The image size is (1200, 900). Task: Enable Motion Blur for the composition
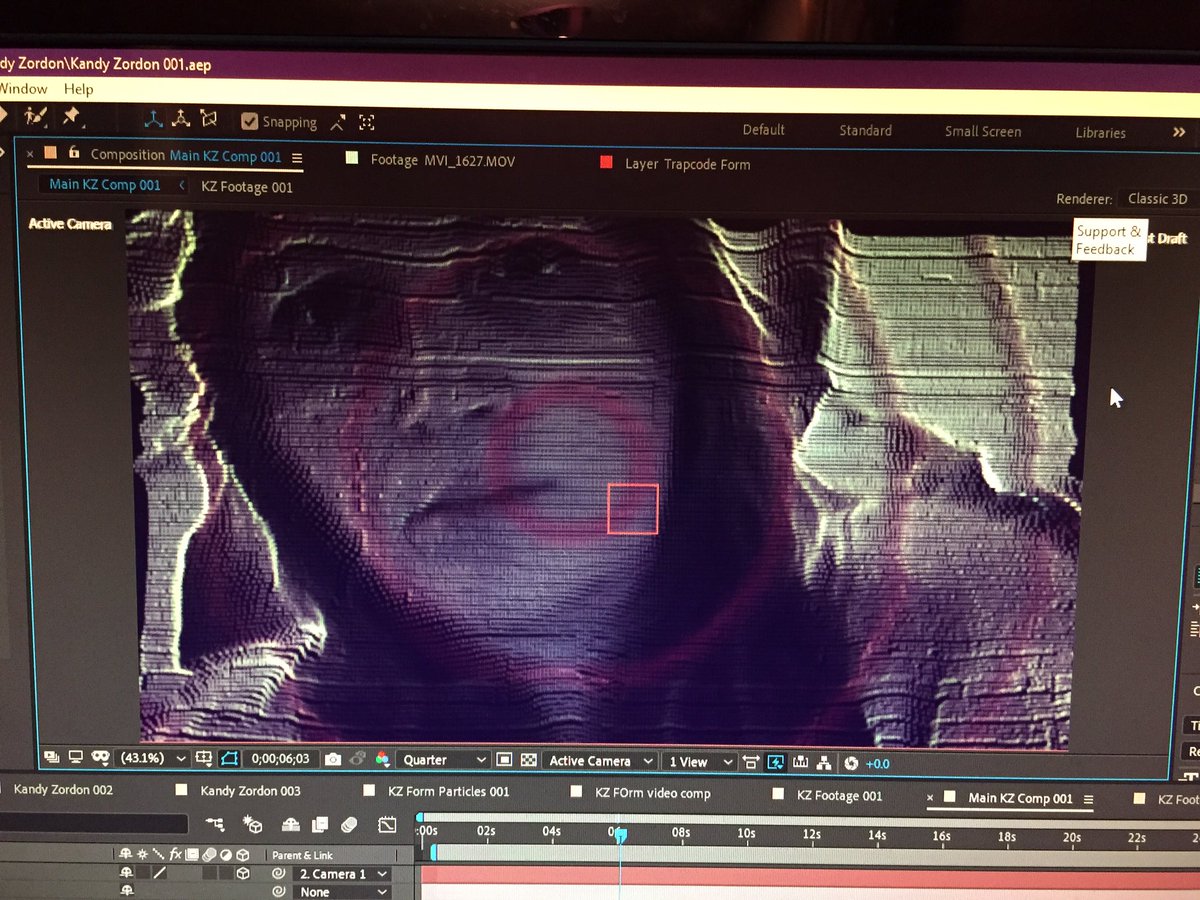348,825
